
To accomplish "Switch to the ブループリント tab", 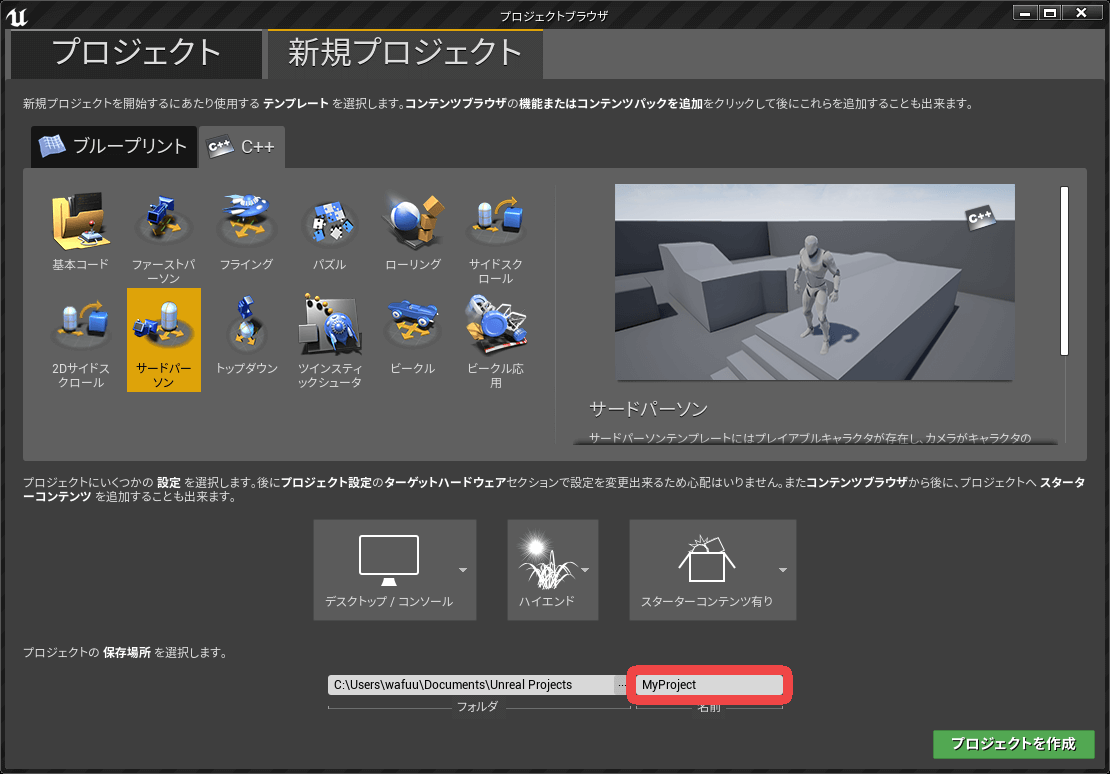I will coord(113,147).
